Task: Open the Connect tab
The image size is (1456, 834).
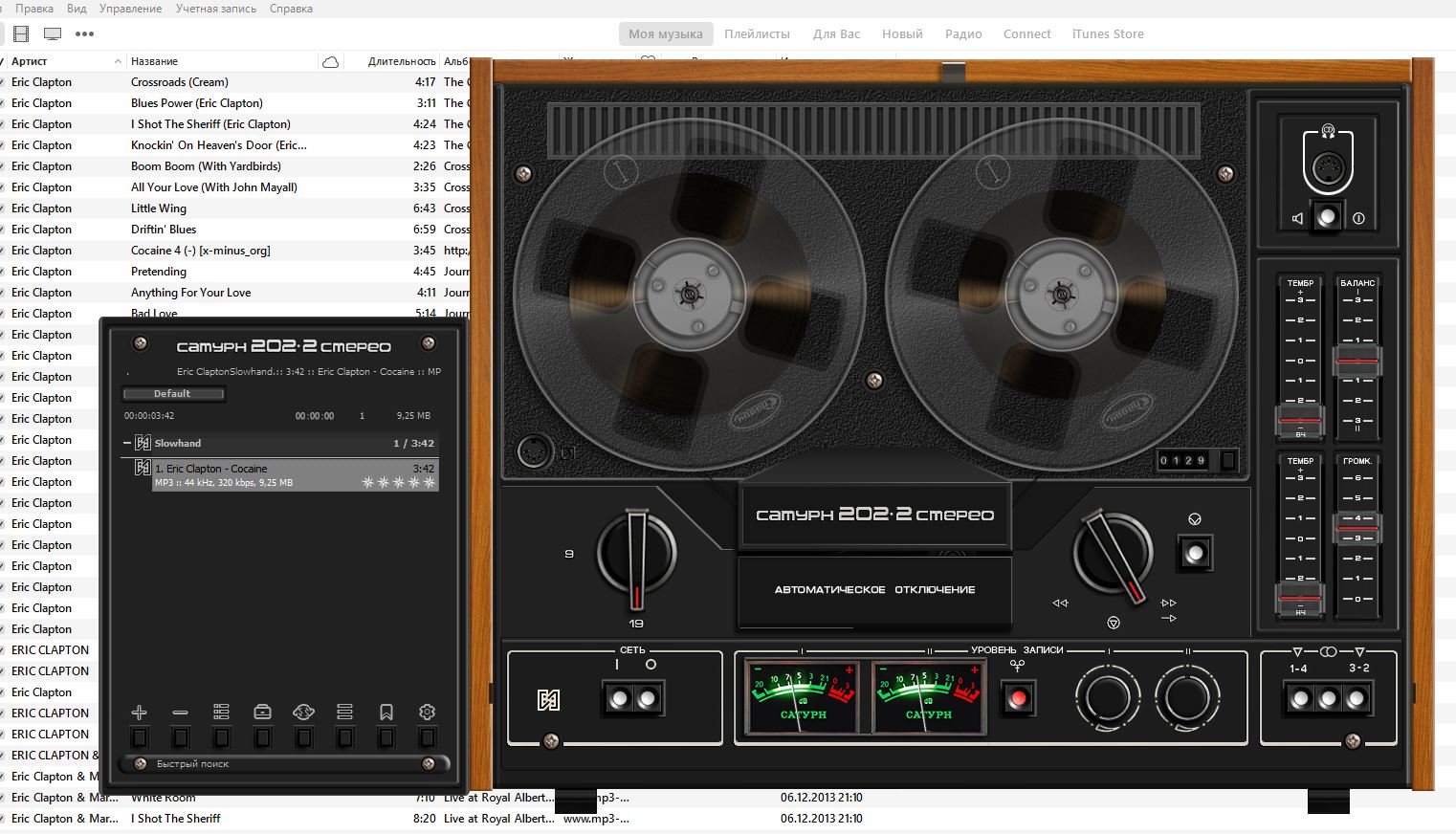Action: click(1027, 33)
